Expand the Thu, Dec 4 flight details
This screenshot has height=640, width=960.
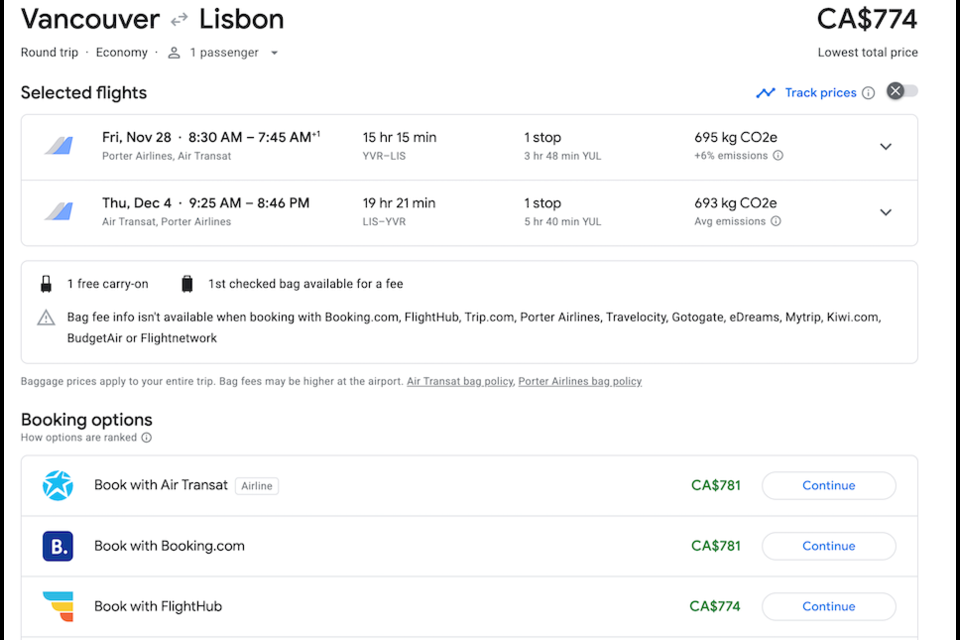885,212
